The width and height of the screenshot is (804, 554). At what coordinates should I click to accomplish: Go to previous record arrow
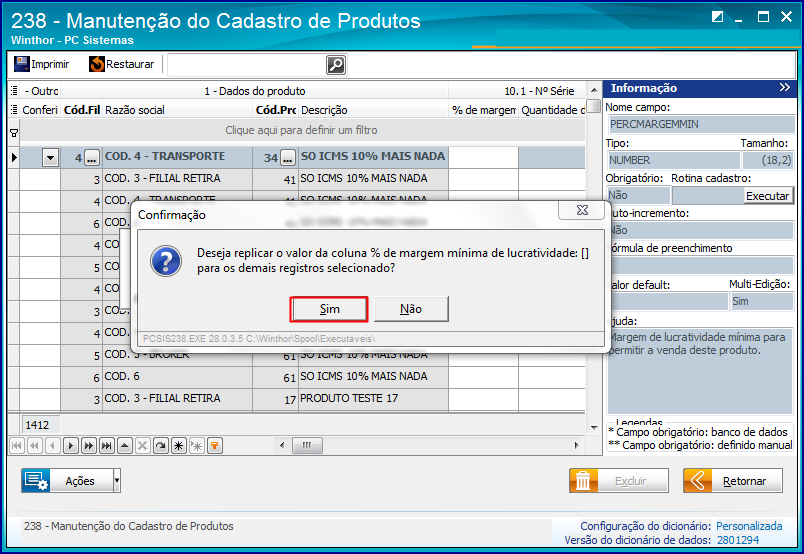pos(53,446)
